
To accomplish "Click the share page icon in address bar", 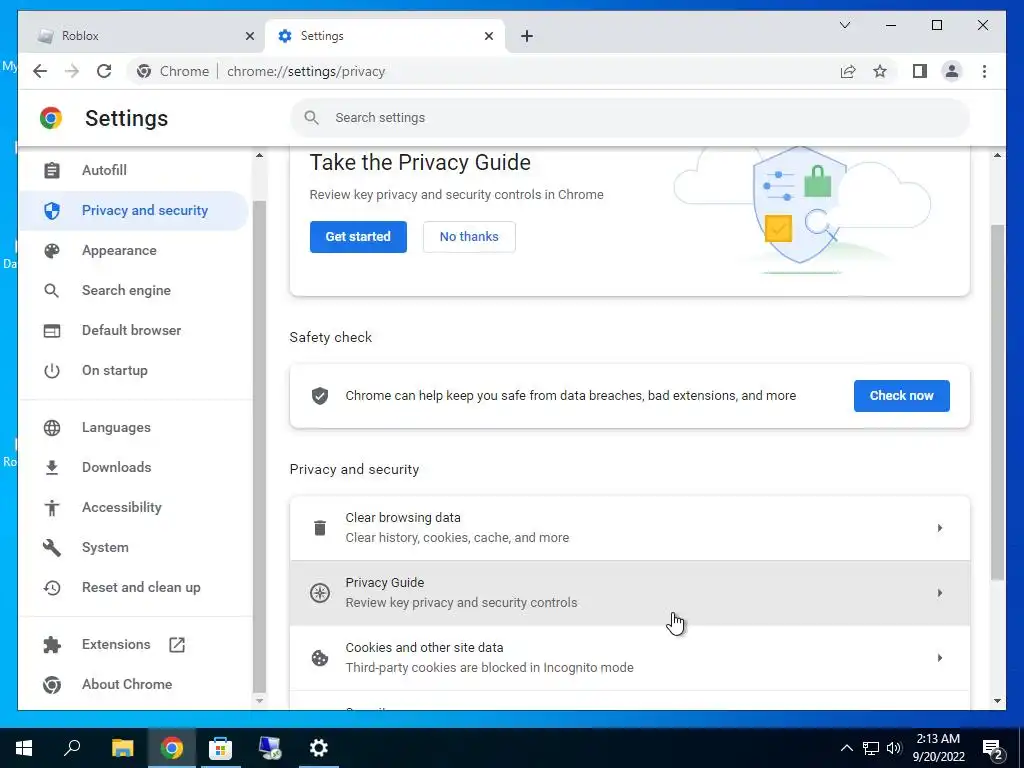I will (x=848, y=71).
